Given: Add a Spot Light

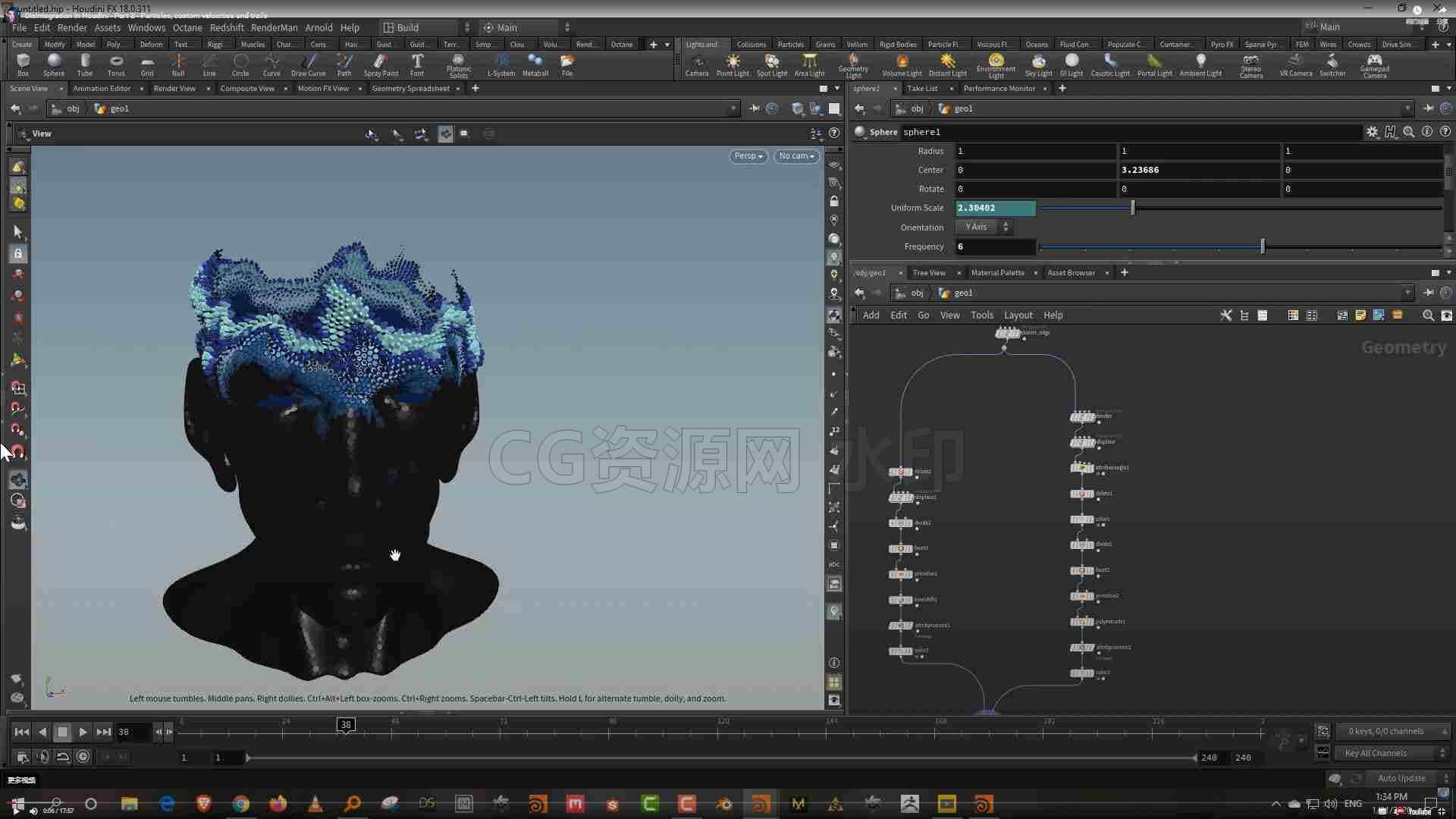Looking at the screenshot, I should coord(772,64).
